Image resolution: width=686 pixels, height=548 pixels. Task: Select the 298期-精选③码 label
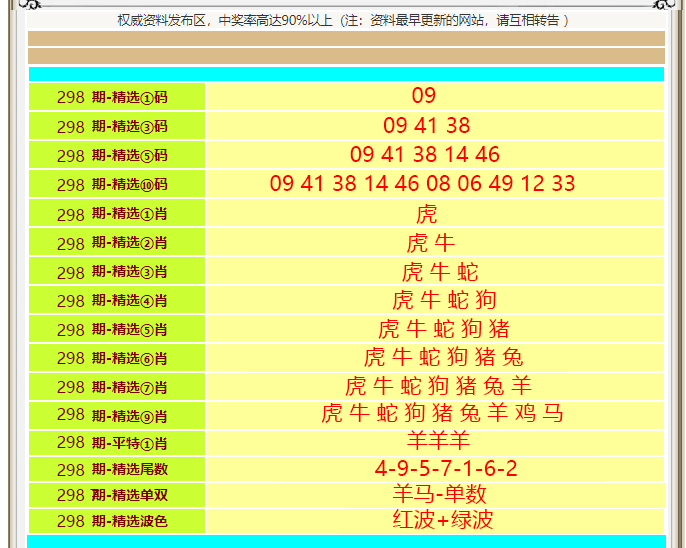pyautogui.click(x=117, y=127)
